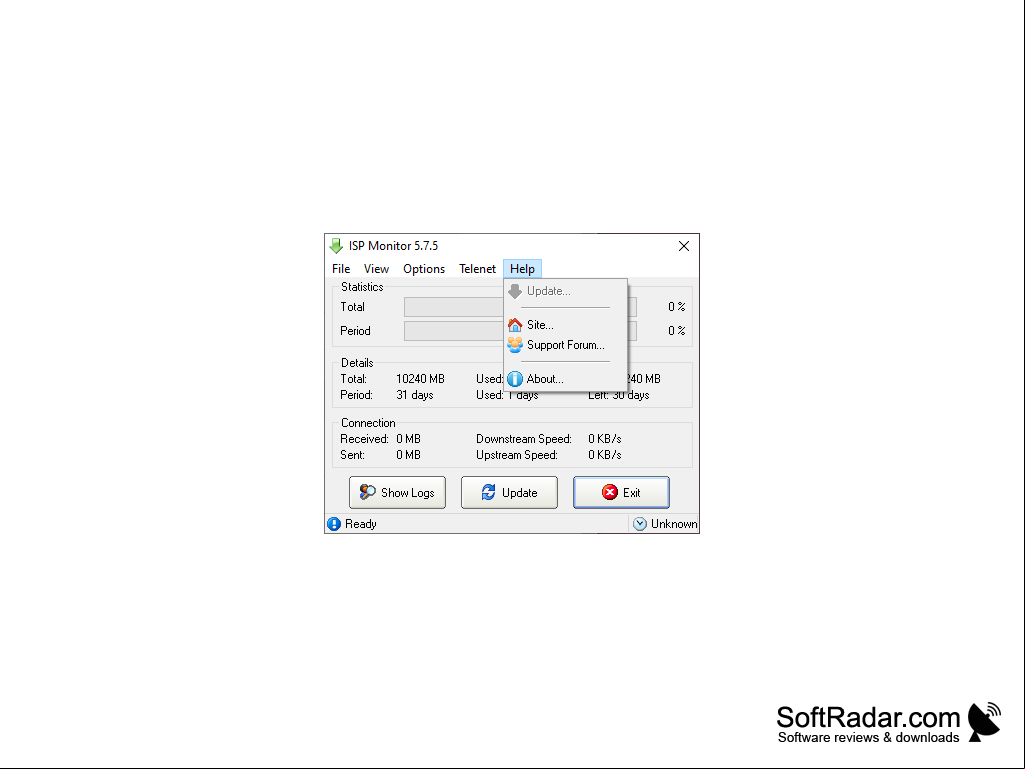This screenshot has width=1025, height=769.
Task: Close the open Help menu
Action: click(522, 269)
